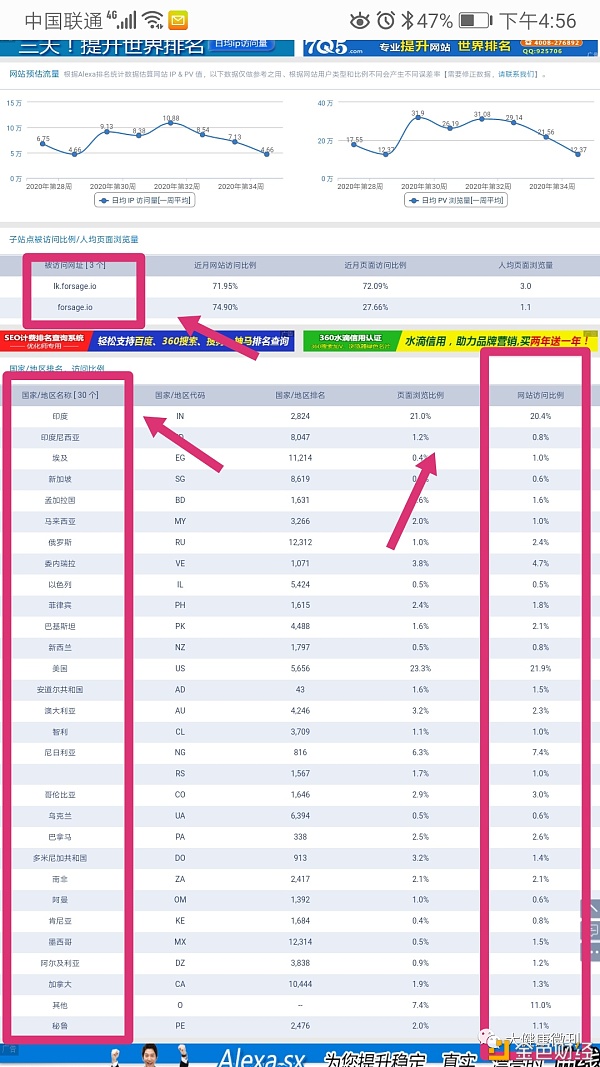The width and height of the screenshot is (600, 1067).
Task: Click the 国家/地区代码 column header
Action: pyautogui.click(x=180, y=395)
